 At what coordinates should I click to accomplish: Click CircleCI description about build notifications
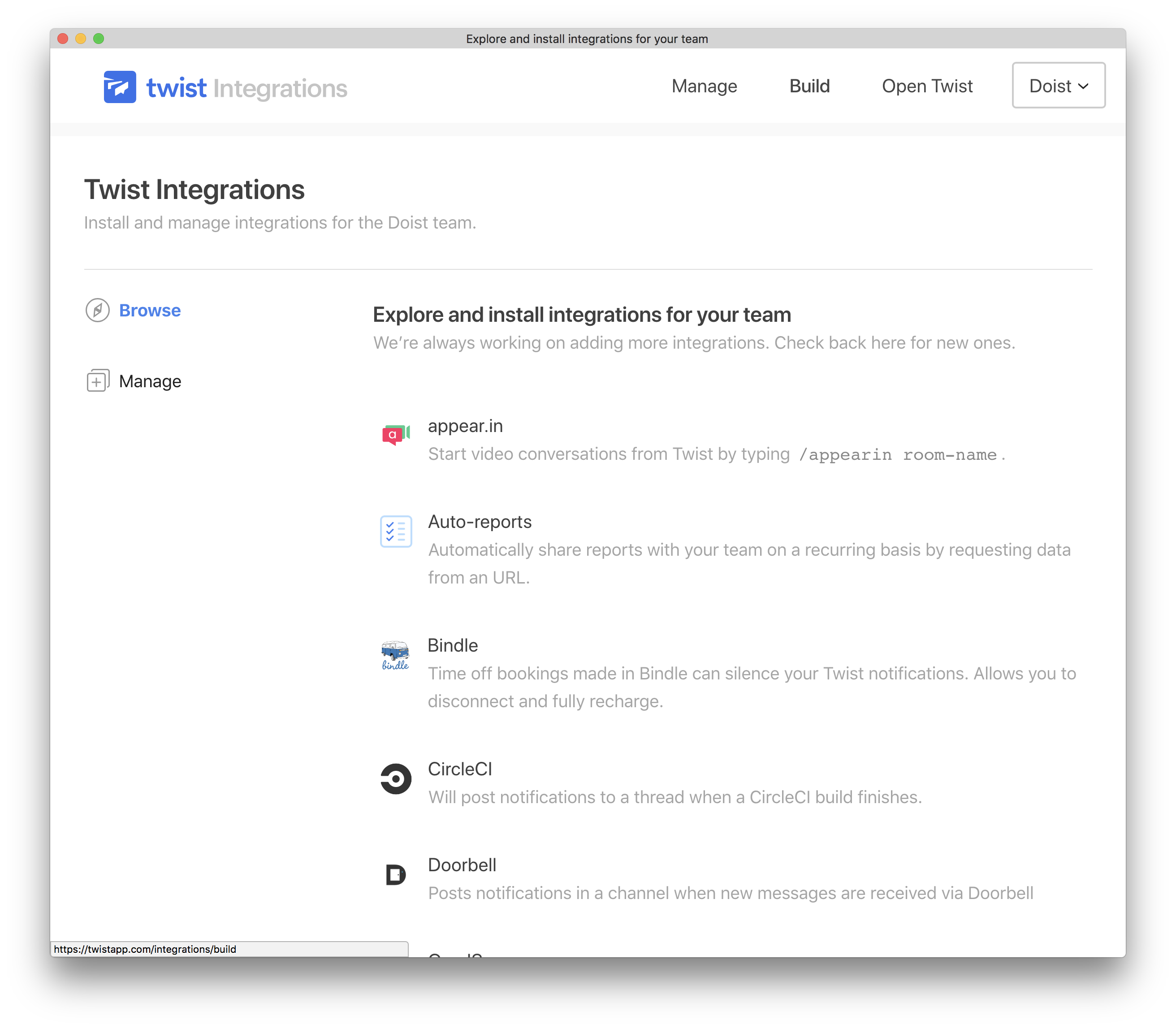pyautogui.click(x=674, y=797)
